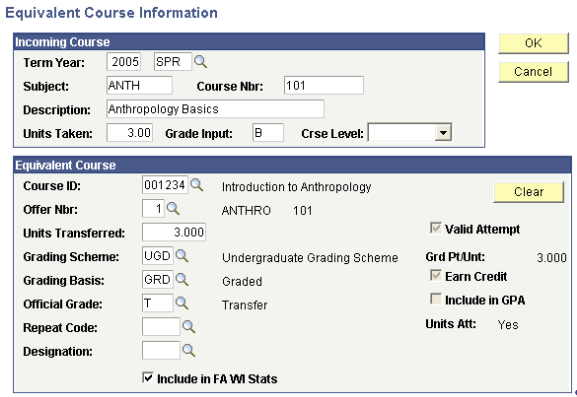Open the Grading Scheme lookup magnifier
Viewport: 577px width, 397px height.
click(182, 255)
